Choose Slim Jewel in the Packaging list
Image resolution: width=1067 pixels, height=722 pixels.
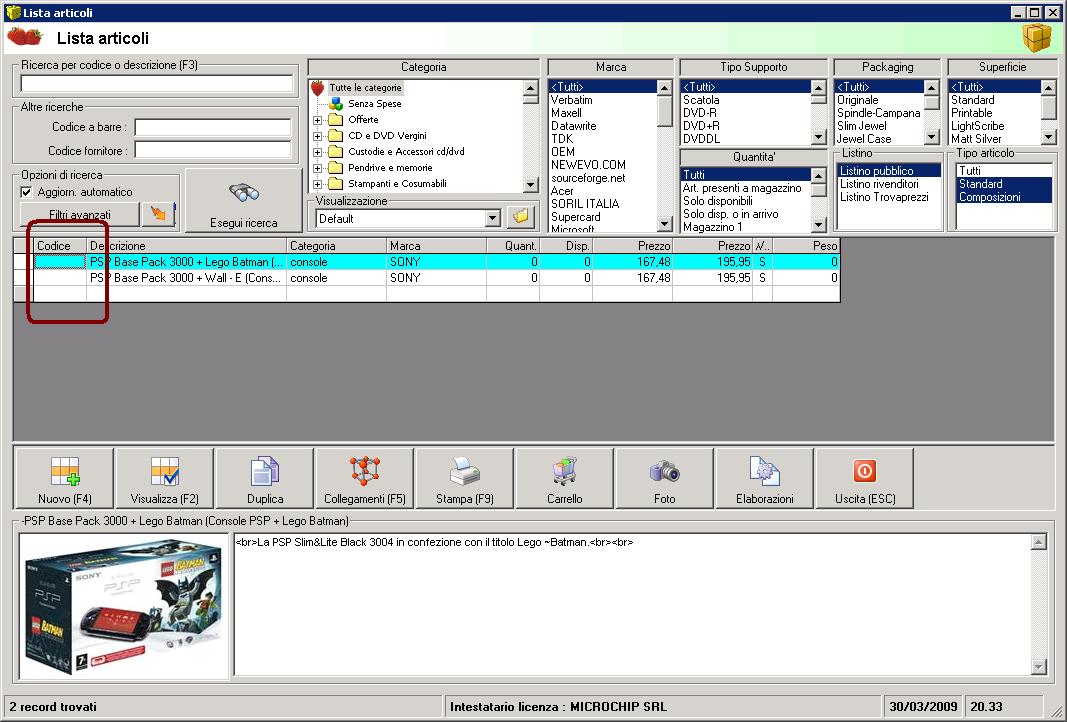tap(861, 126)
